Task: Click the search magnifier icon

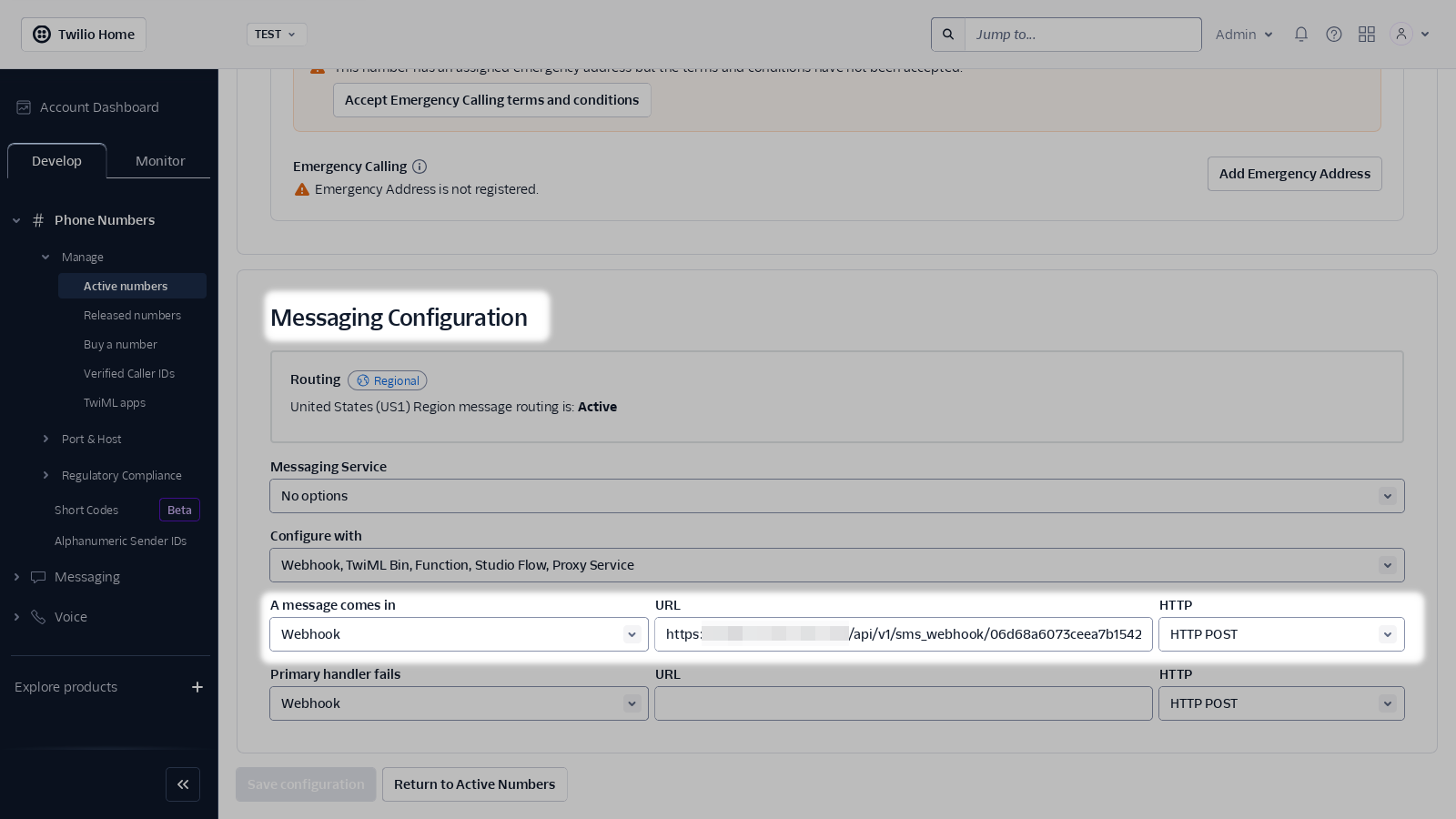Action: point(948,35)
